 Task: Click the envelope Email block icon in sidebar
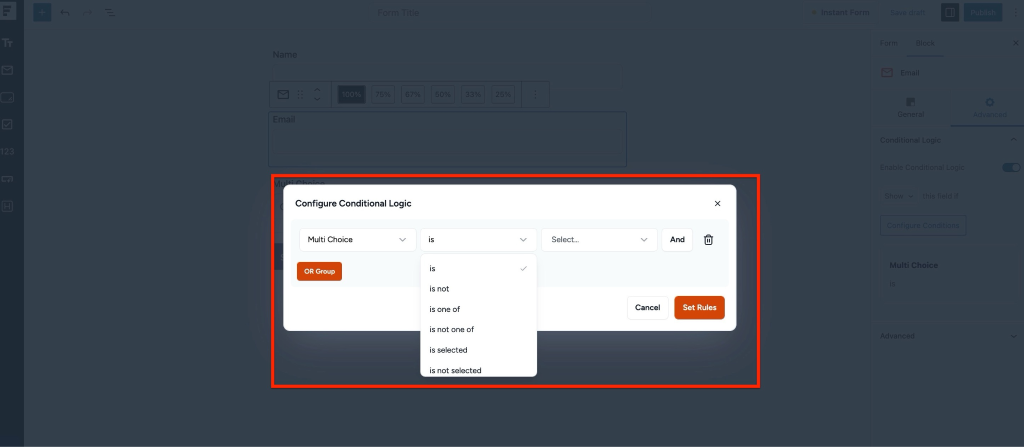tap(7, 70)
